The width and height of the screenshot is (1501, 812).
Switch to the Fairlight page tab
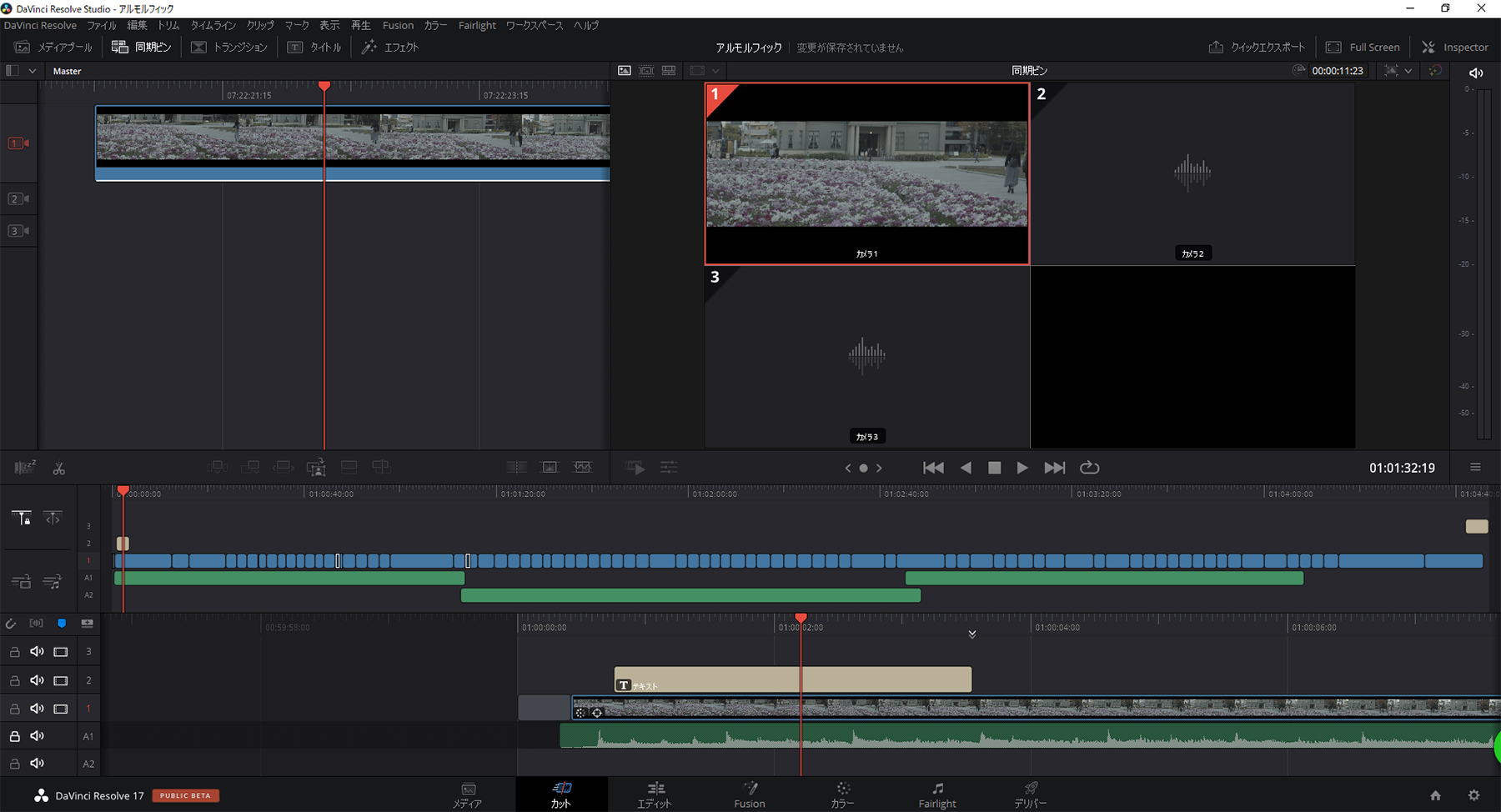[x=937, y=794]
